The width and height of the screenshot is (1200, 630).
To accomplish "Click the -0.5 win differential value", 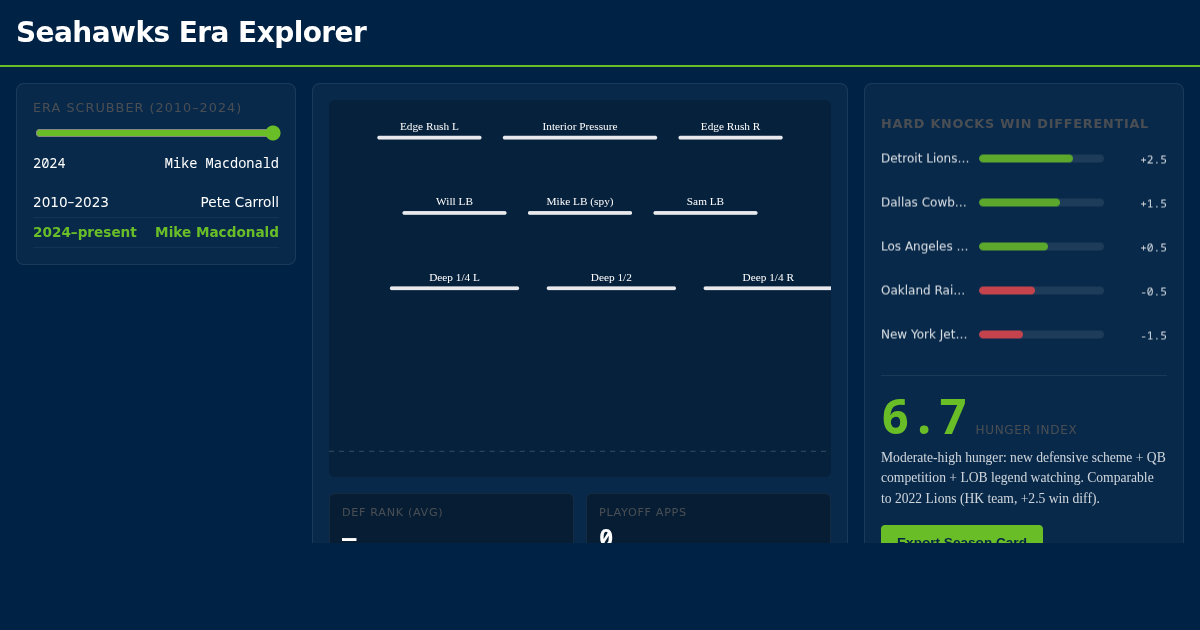I will (x=1153, y=291).
